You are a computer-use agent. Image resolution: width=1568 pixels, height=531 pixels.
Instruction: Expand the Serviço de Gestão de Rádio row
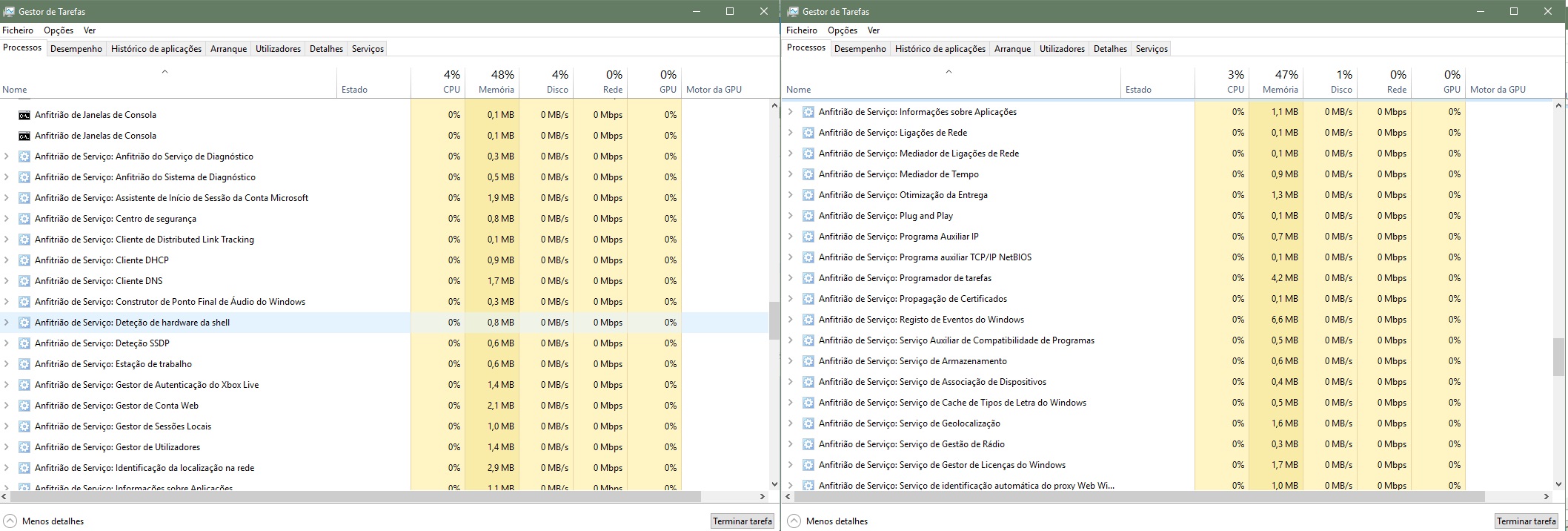pyautogui.click(x=791, y=444)
